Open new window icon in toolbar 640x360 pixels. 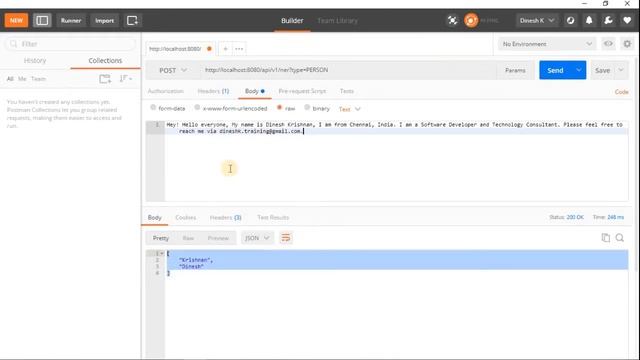[132, 20]
